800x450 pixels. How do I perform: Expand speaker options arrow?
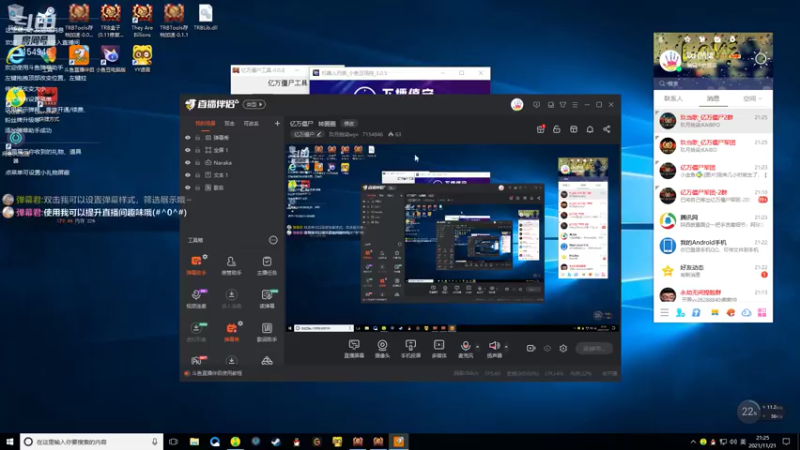point(506,347)
